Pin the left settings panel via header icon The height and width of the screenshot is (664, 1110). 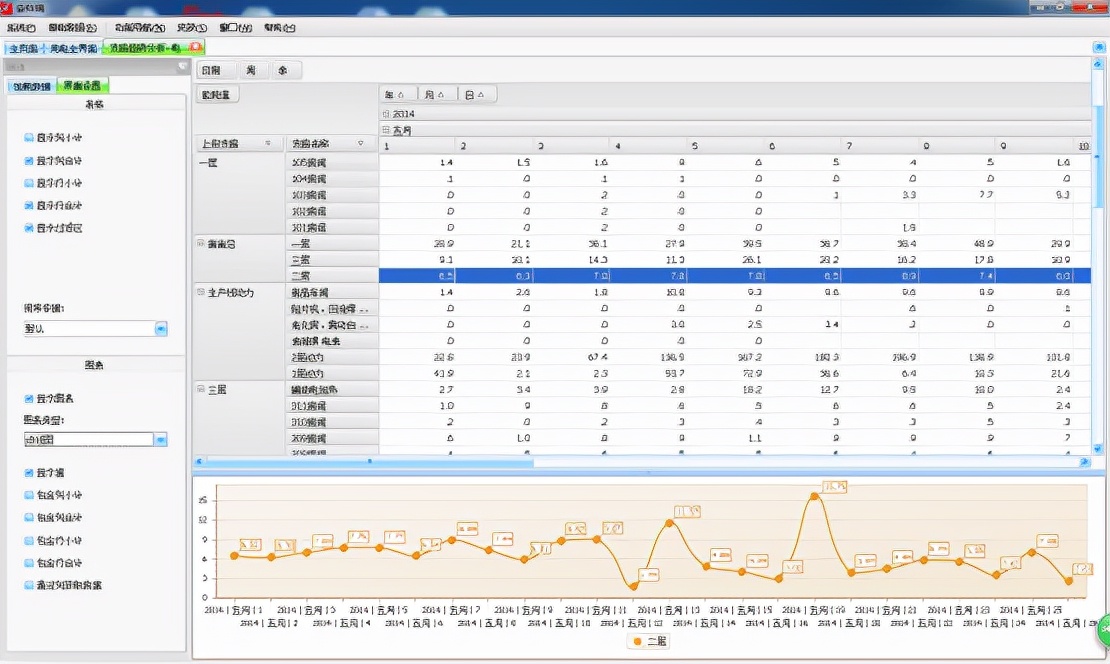183,66
